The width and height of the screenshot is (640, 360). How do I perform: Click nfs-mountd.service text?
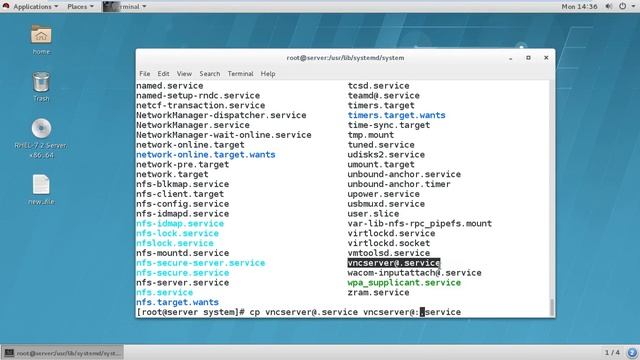click(182, 253)
